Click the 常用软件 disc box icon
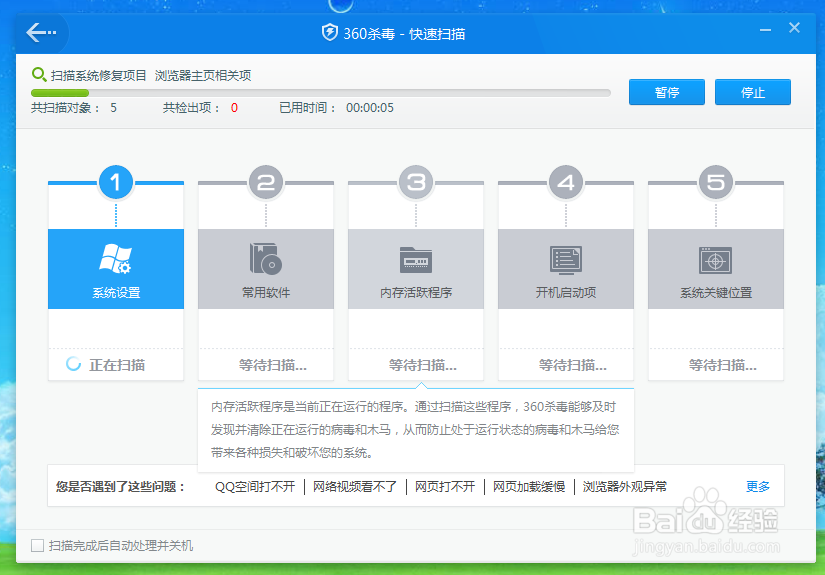 coord(266,259)
